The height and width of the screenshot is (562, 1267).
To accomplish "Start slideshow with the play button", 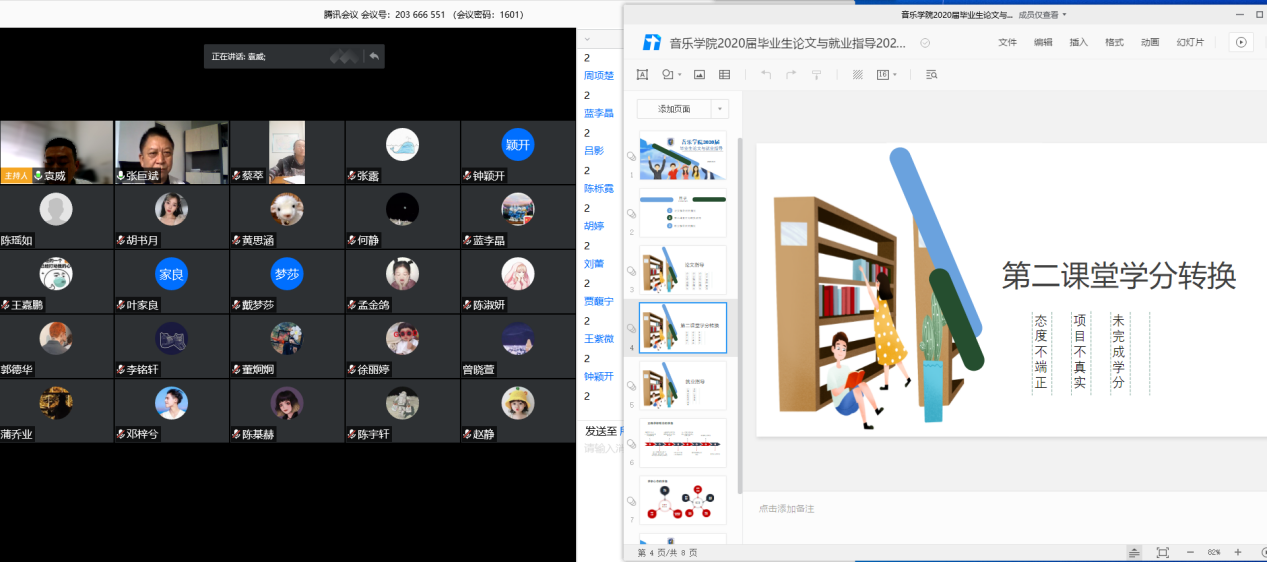I will point(1241,42).
